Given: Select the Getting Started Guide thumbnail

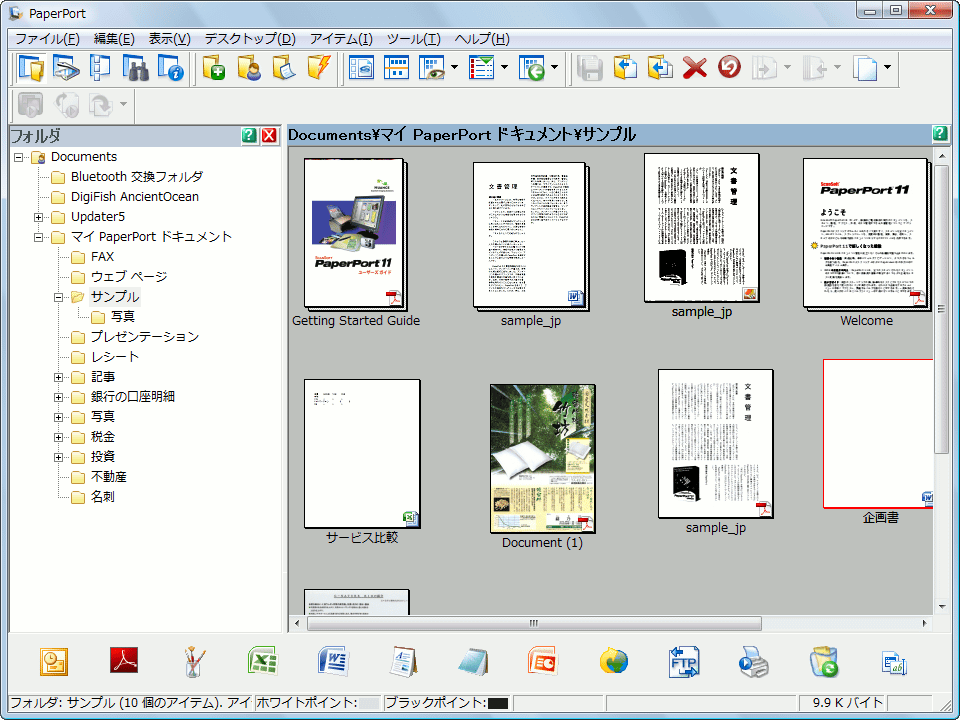Looking at the screenshot, I should pyautogui.click(x=356, y=236).
